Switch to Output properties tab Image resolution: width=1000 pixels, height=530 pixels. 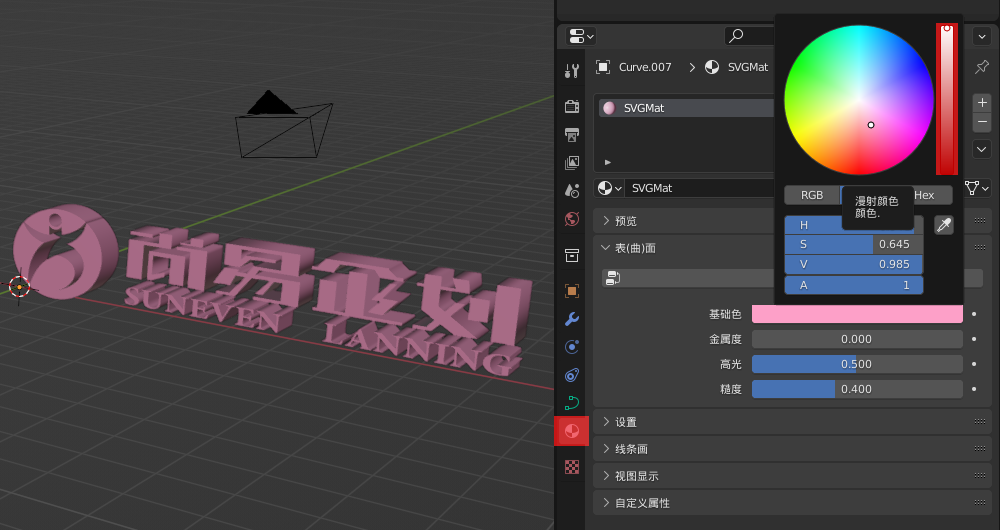click(x=572, y=134)
